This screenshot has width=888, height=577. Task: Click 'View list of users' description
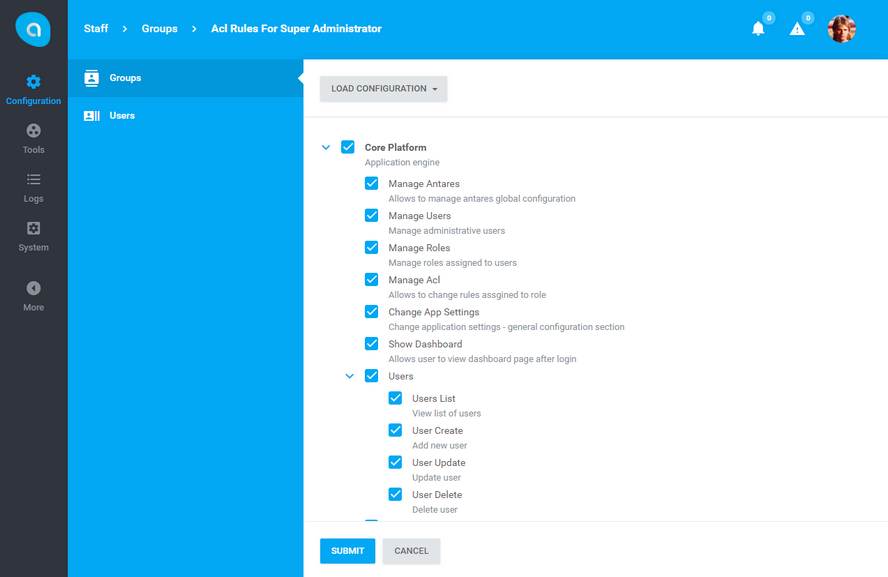click(447, 413)
